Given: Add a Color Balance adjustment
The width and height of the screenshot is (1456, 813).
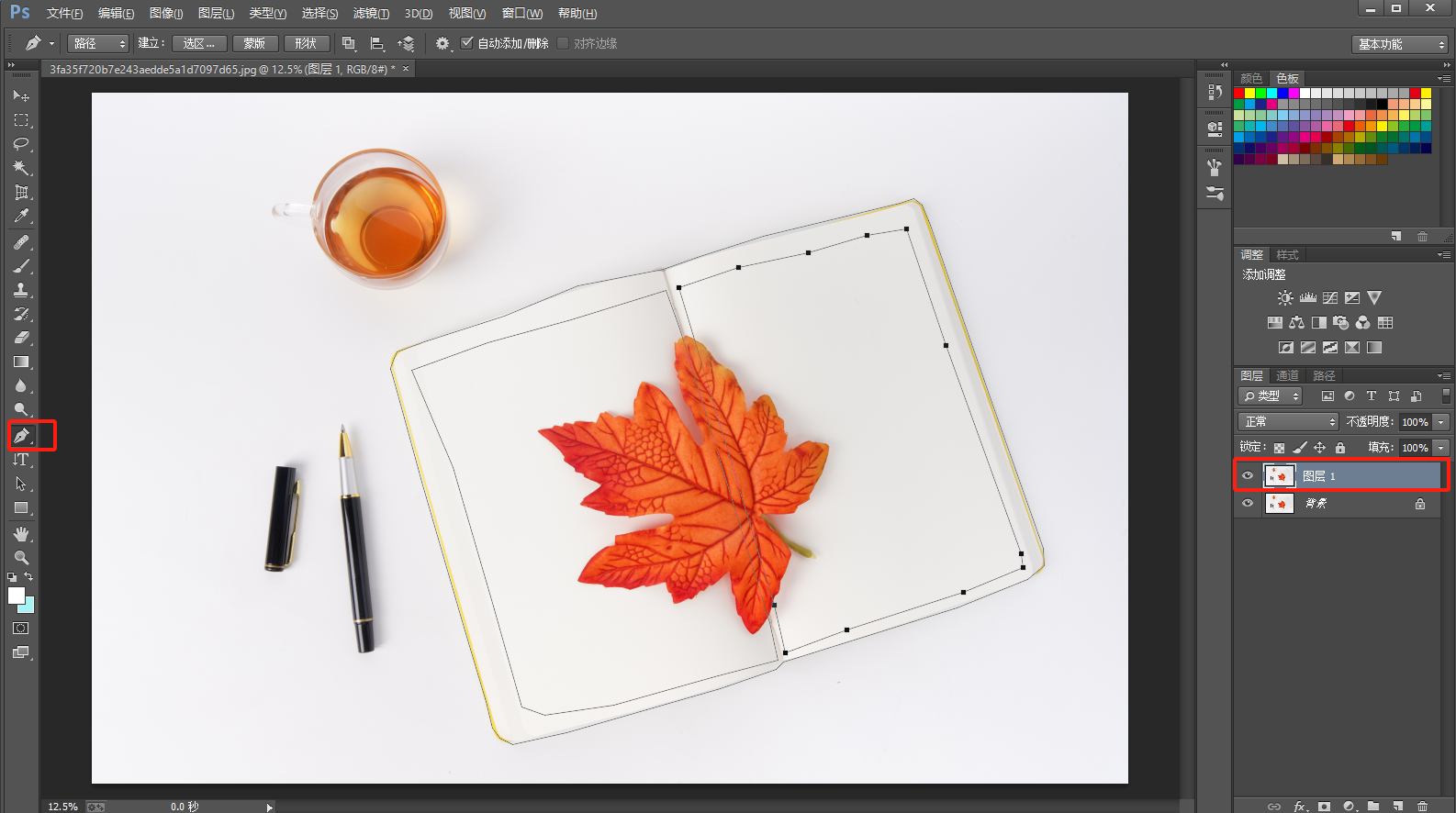Looking at the screenshot, I should (x=1296, y=322).
